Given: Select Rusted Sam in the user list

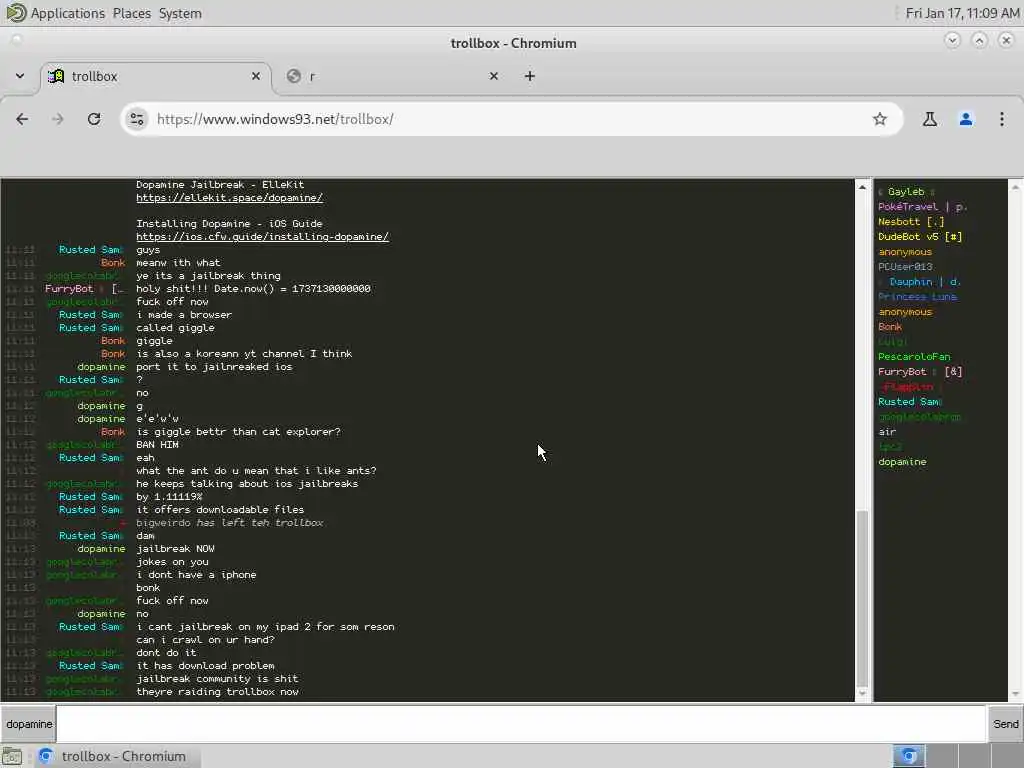Looking at the screenshot, I should (910, 402).
